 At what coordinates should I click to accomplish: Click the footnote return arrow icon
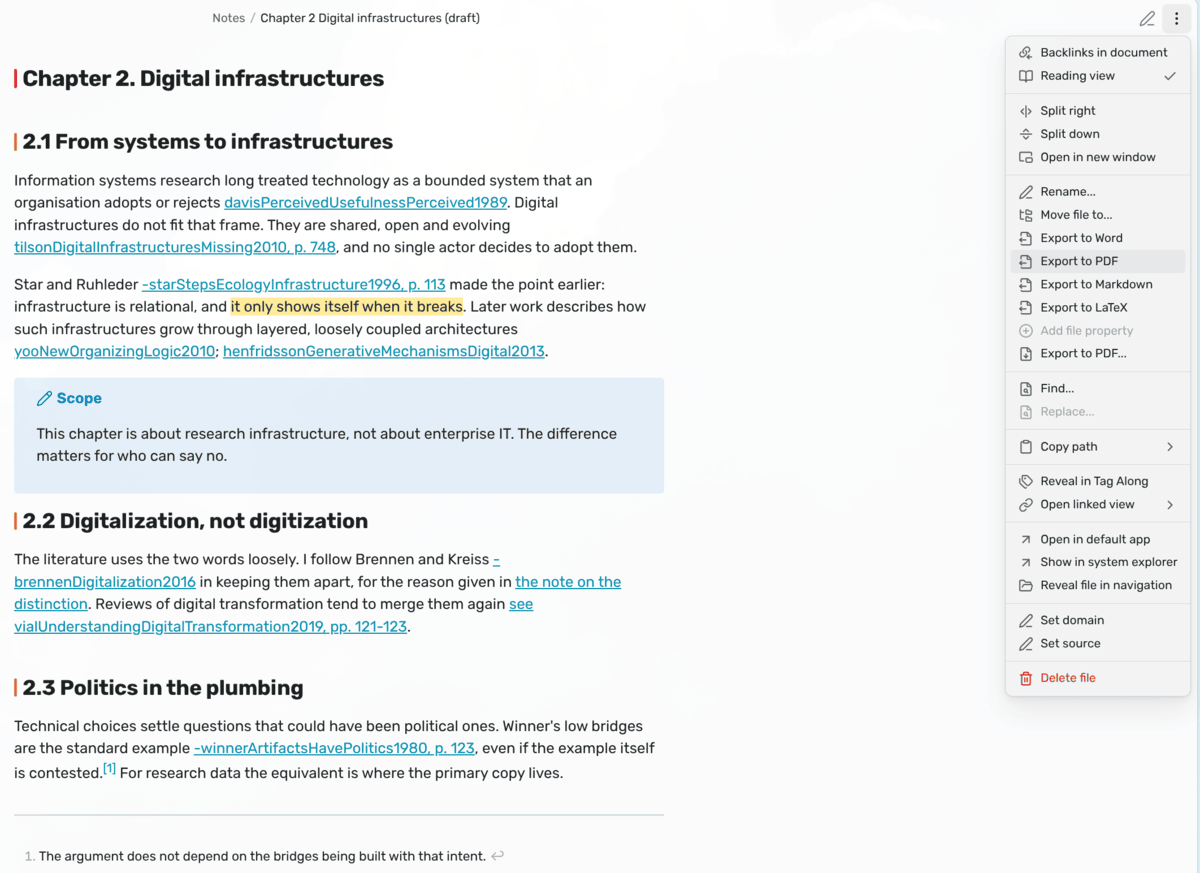click(497, 856)
